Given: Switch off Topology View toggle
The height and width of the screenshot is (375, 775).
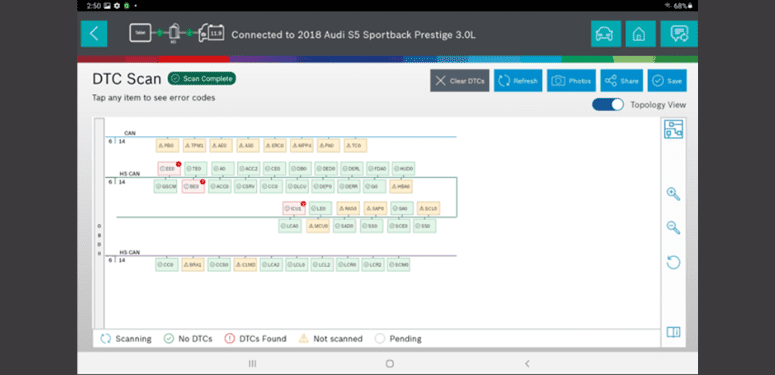Looking at the screenshot, I should point(608,105).
